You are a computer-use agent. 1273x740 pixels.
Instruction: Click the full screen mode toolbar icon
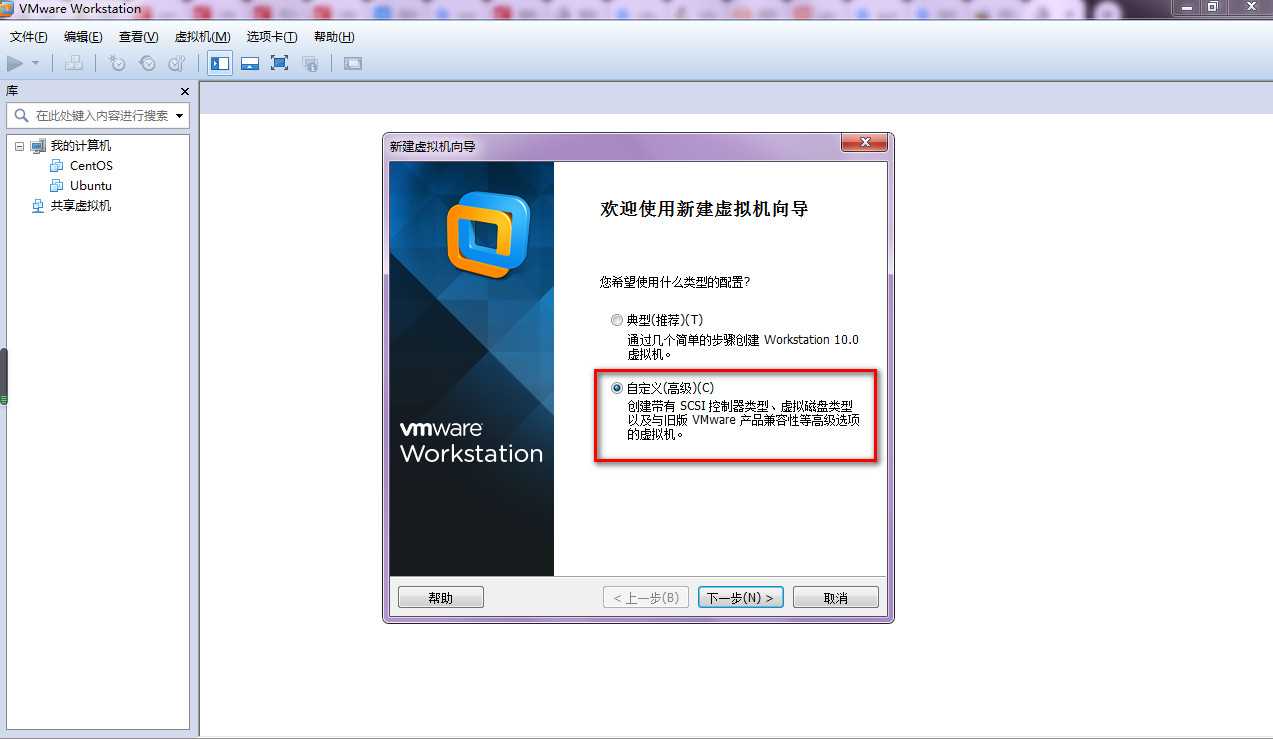tap(280, 63)
